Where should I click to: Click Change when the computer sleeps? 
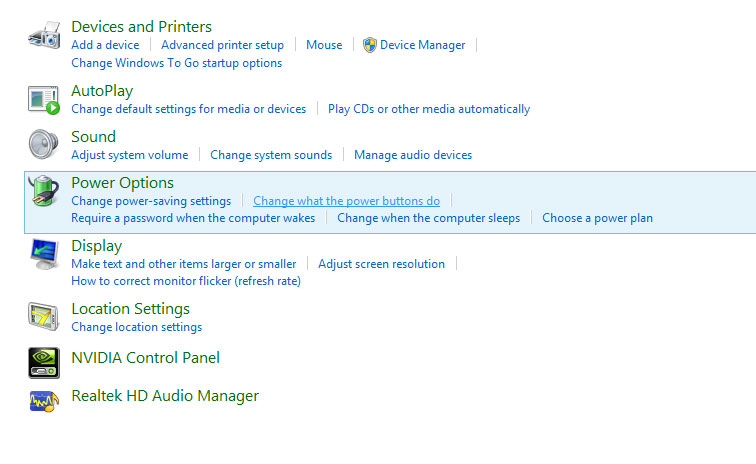[x=428, y=218]
